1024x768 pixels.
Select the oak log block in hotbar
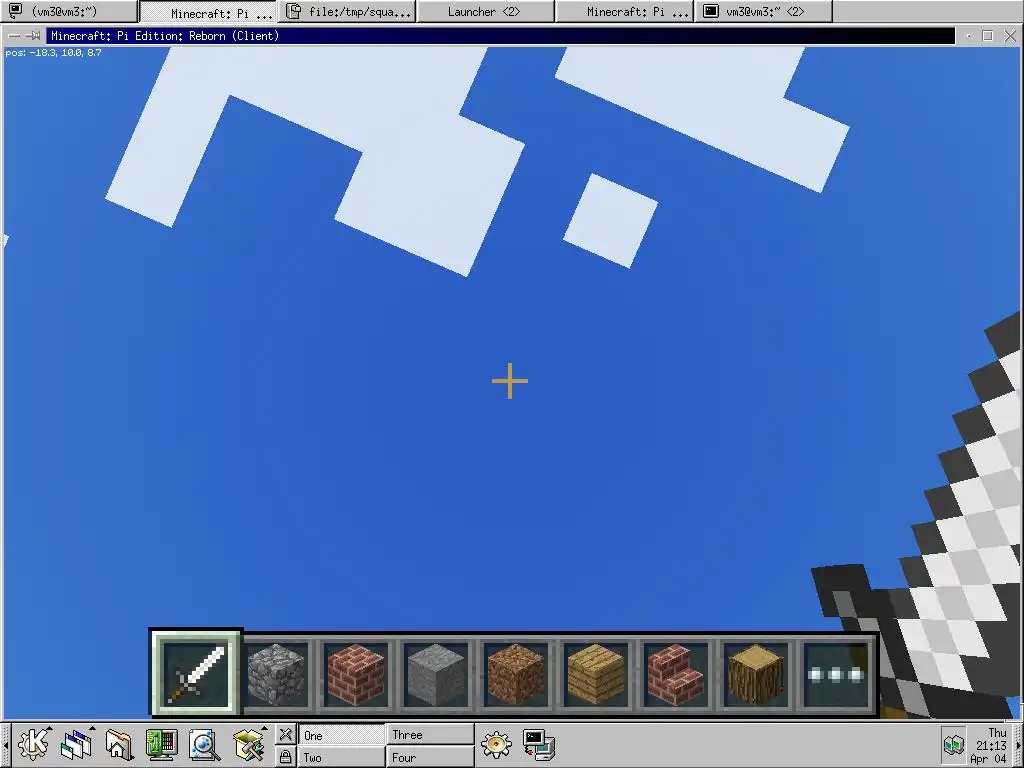click(x=755, y=675)
